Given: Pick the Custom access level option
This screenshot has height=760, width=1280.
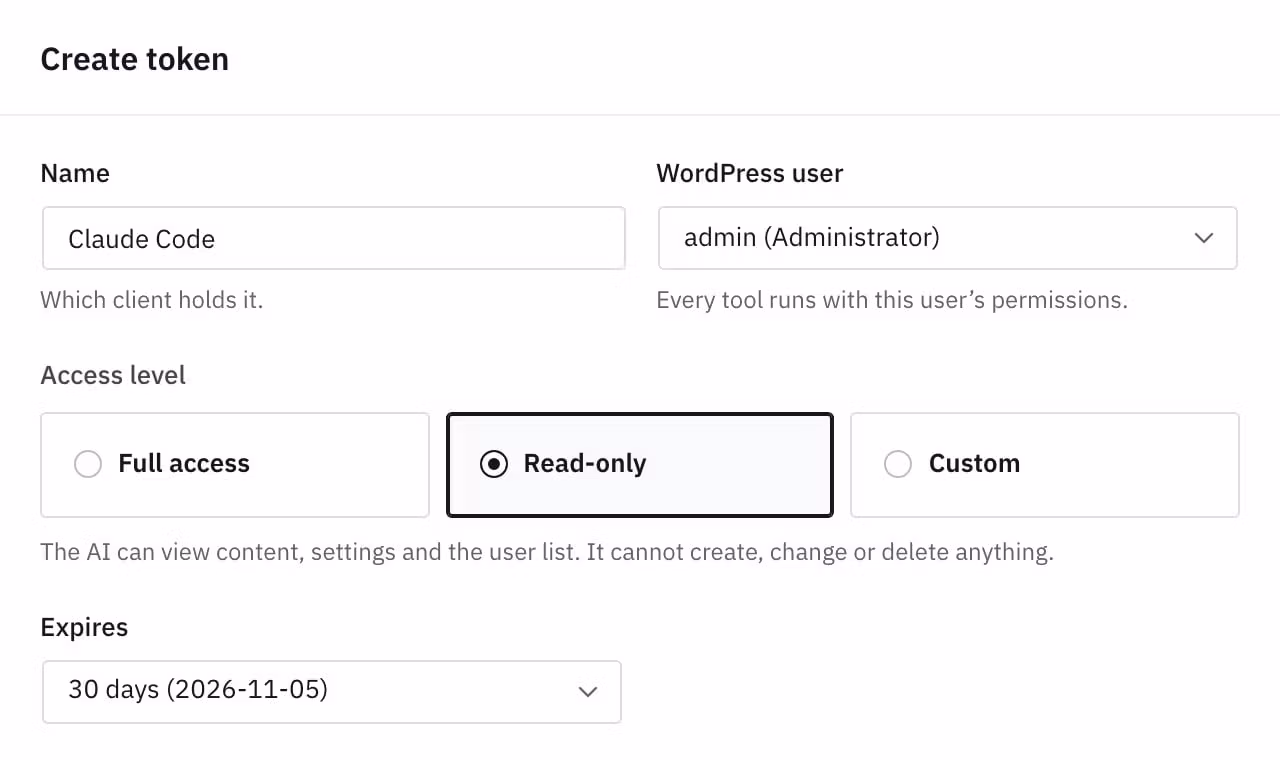Looking at the screenshot, I should tap(1045, 464).
